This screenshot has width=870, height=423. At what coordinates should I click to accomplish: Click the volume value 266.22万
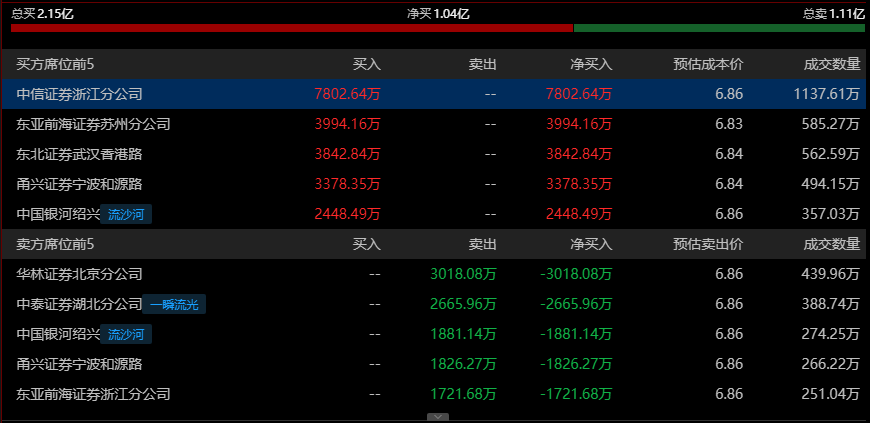coord(831,364)
